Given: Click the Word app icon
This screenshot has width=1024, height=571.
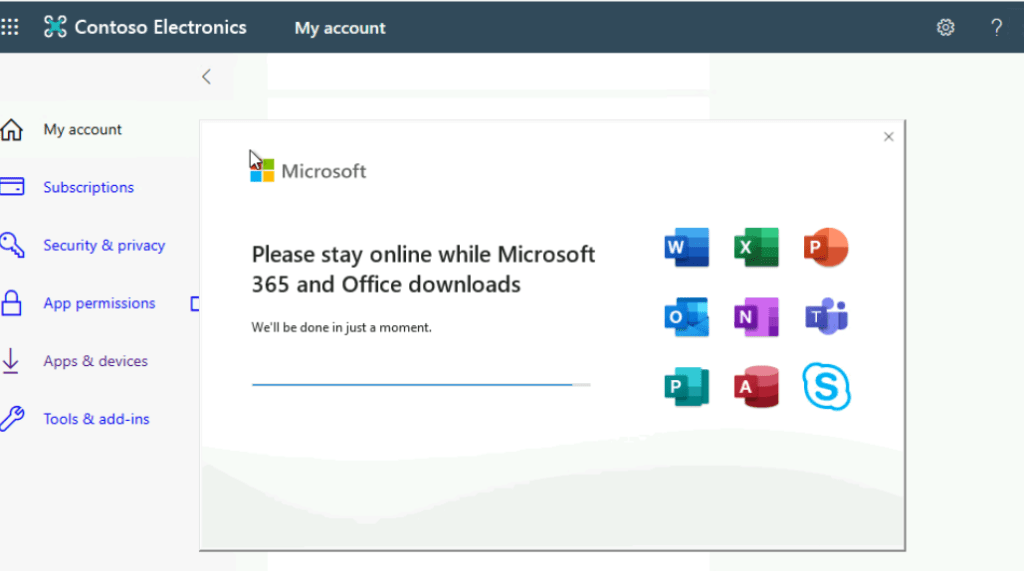Looking at the screenshot, I should [686, 247].
